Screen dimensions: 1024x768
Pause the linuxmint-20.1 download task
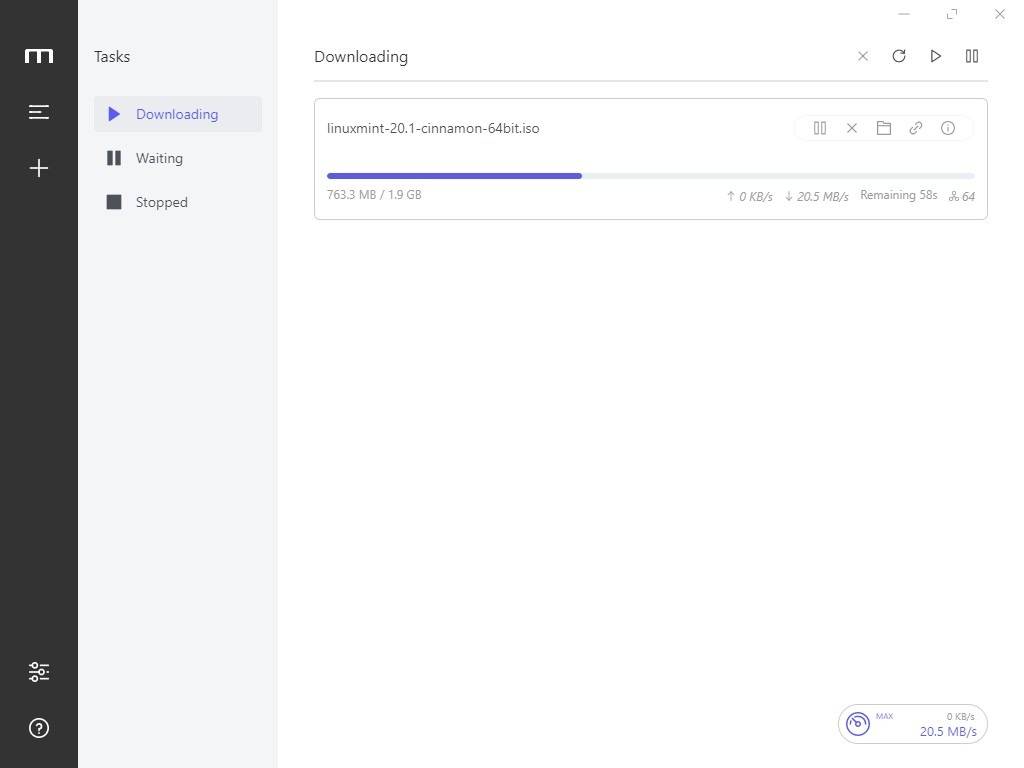click(819, 128)
